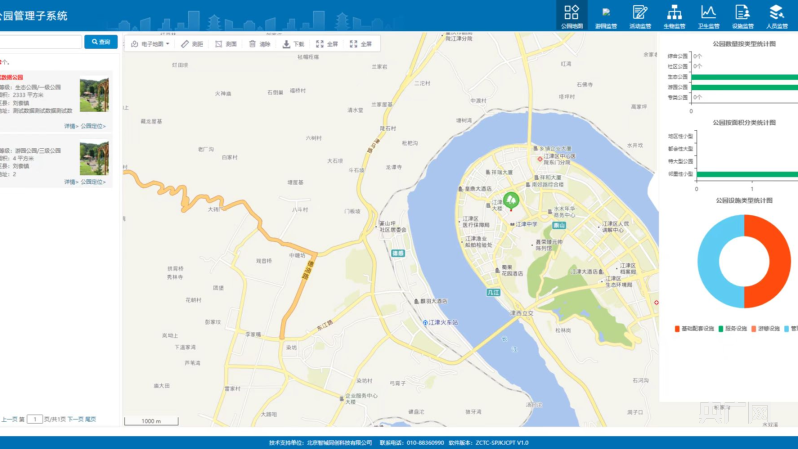Click the orange-red half of donut chart
The image size is (798, 449).
[778, 261]
